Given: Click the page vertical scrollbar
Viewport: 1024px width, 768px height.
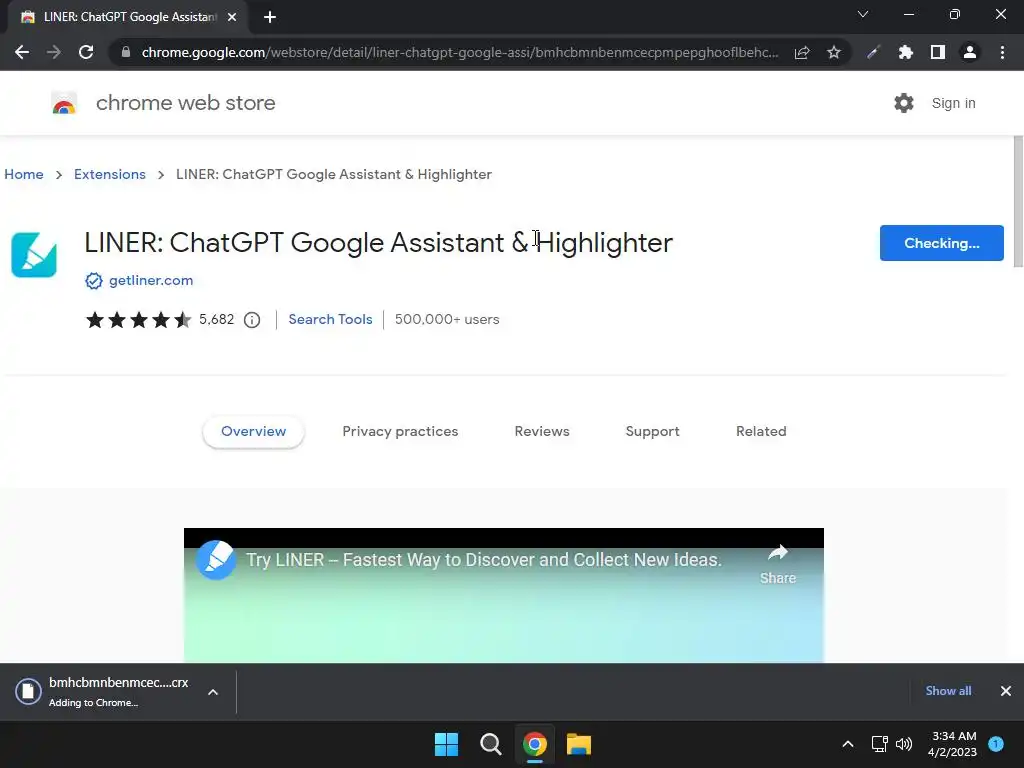Looking at the screenshot, I should coord(1017,201).
